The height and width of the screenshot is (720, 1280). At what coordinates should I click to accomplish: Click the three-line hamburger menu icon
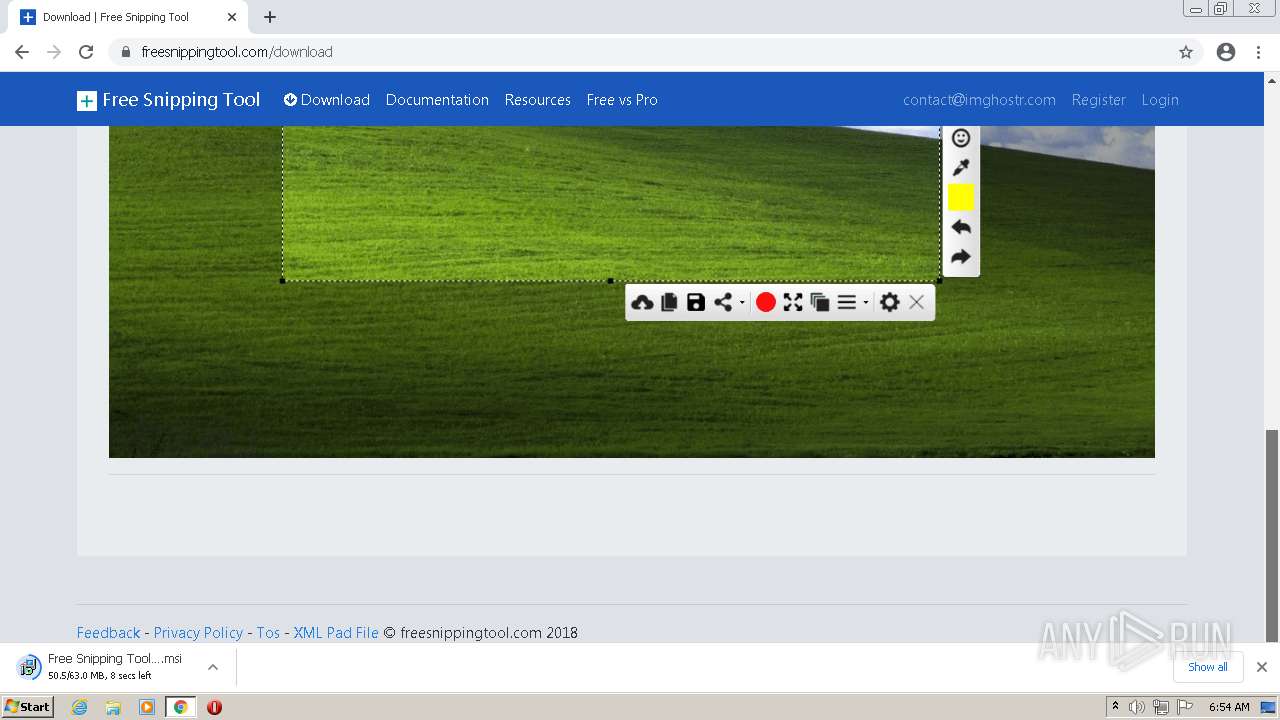click(847, 302)
